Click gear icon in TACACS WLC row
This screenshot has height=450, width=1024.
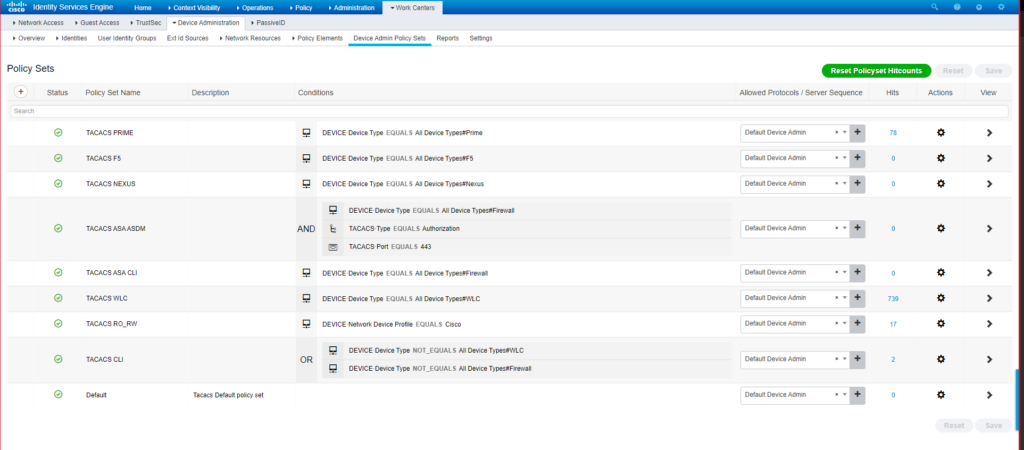click(940, 298)
